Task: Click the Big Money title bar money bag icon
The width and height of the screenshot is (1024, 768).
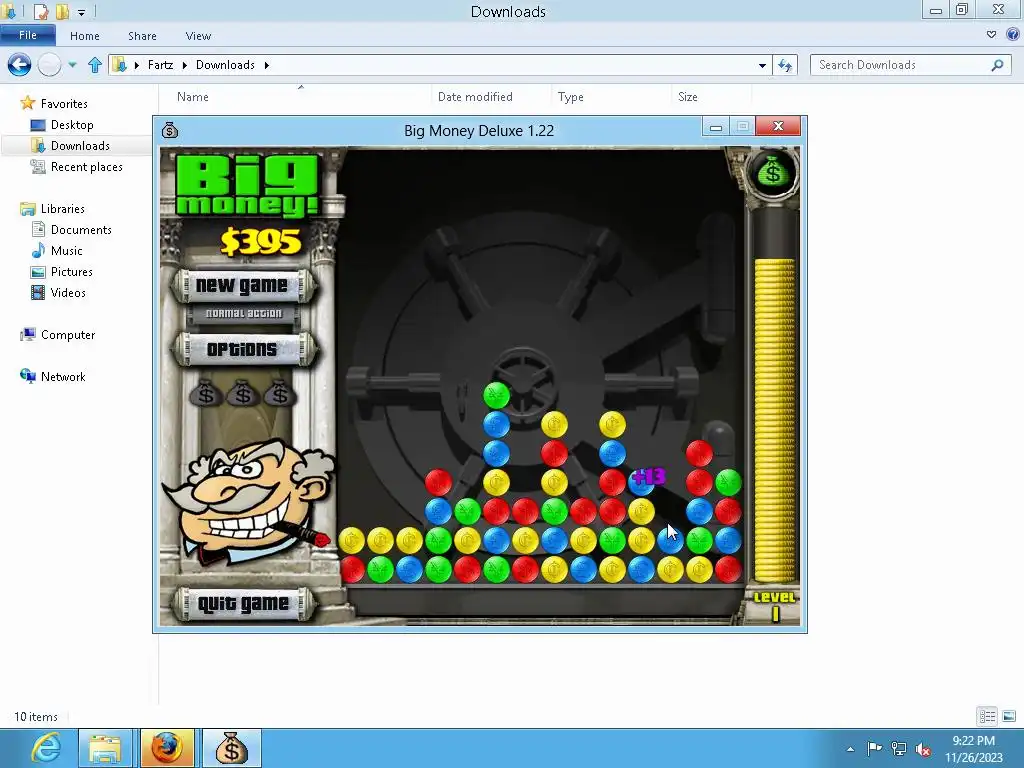Action: [x=170, y=130]
